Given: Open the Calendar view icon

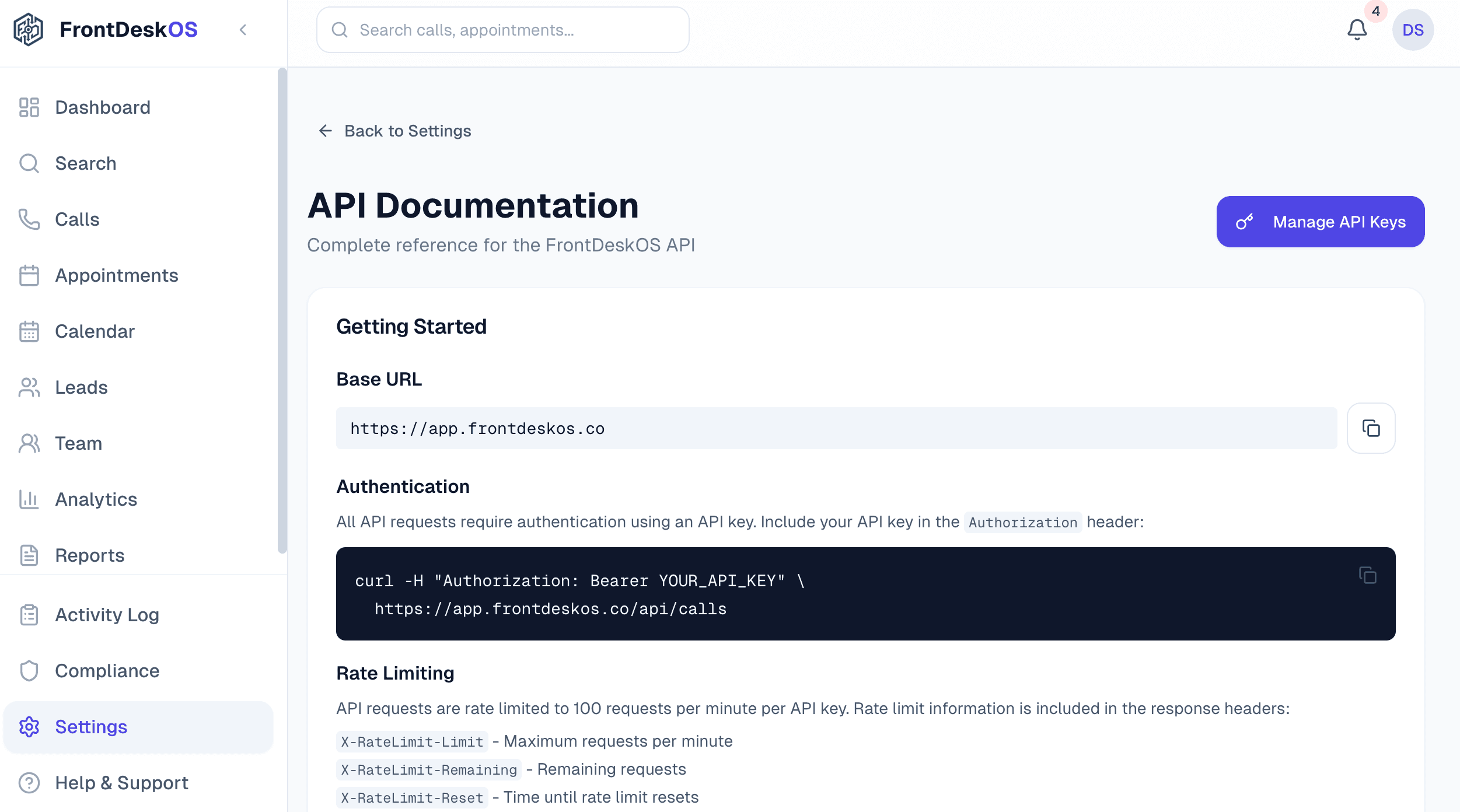Looking at the screenshot, I should 29,331.
